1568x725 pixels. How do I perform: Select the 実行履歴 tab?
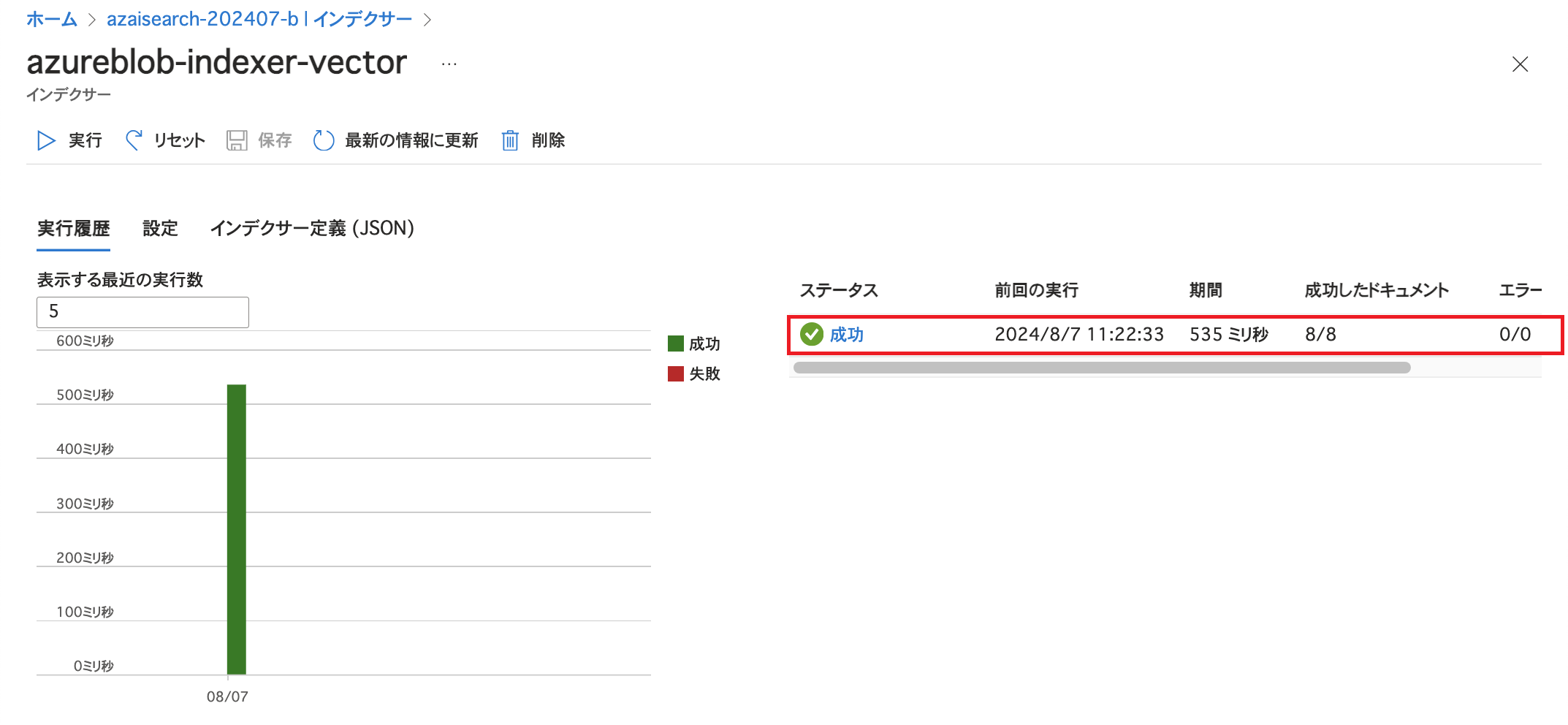pos(73,229)
